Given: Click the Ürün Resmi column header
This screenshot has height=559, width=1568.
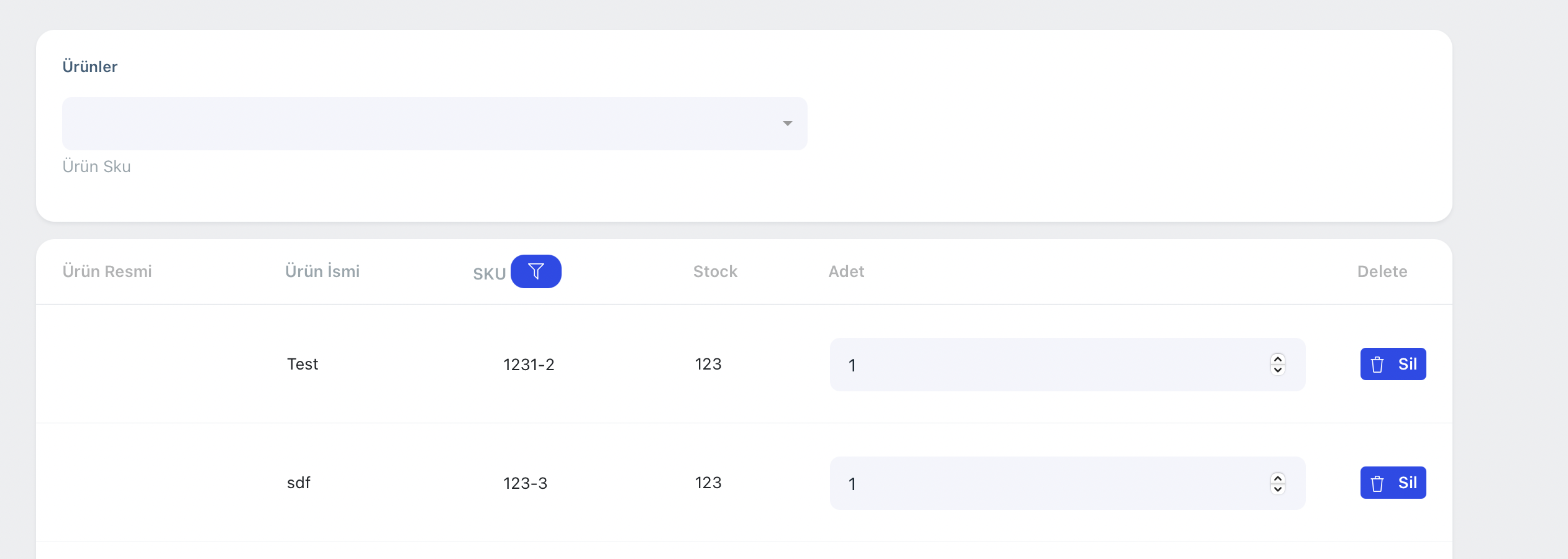Looking at the screenshot, I should pos(107,271).
